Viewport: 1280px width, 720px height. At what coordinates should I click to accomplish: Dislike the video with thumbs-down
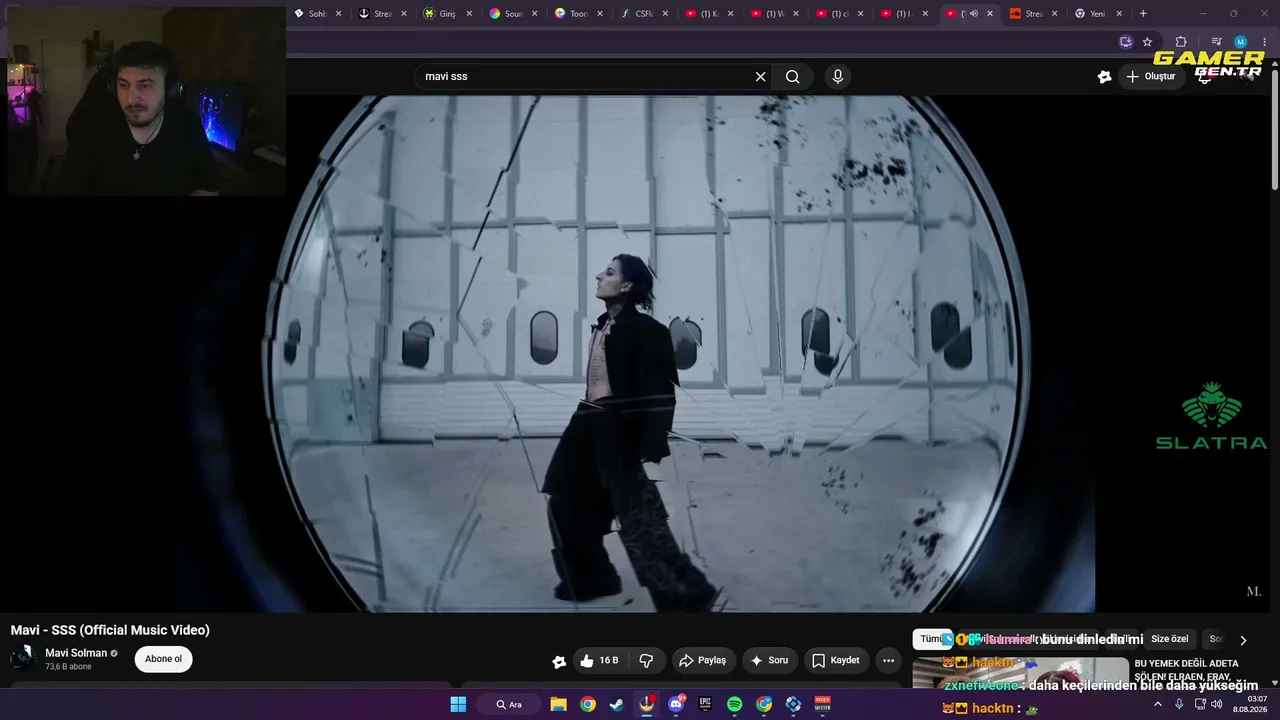(646, 660)
